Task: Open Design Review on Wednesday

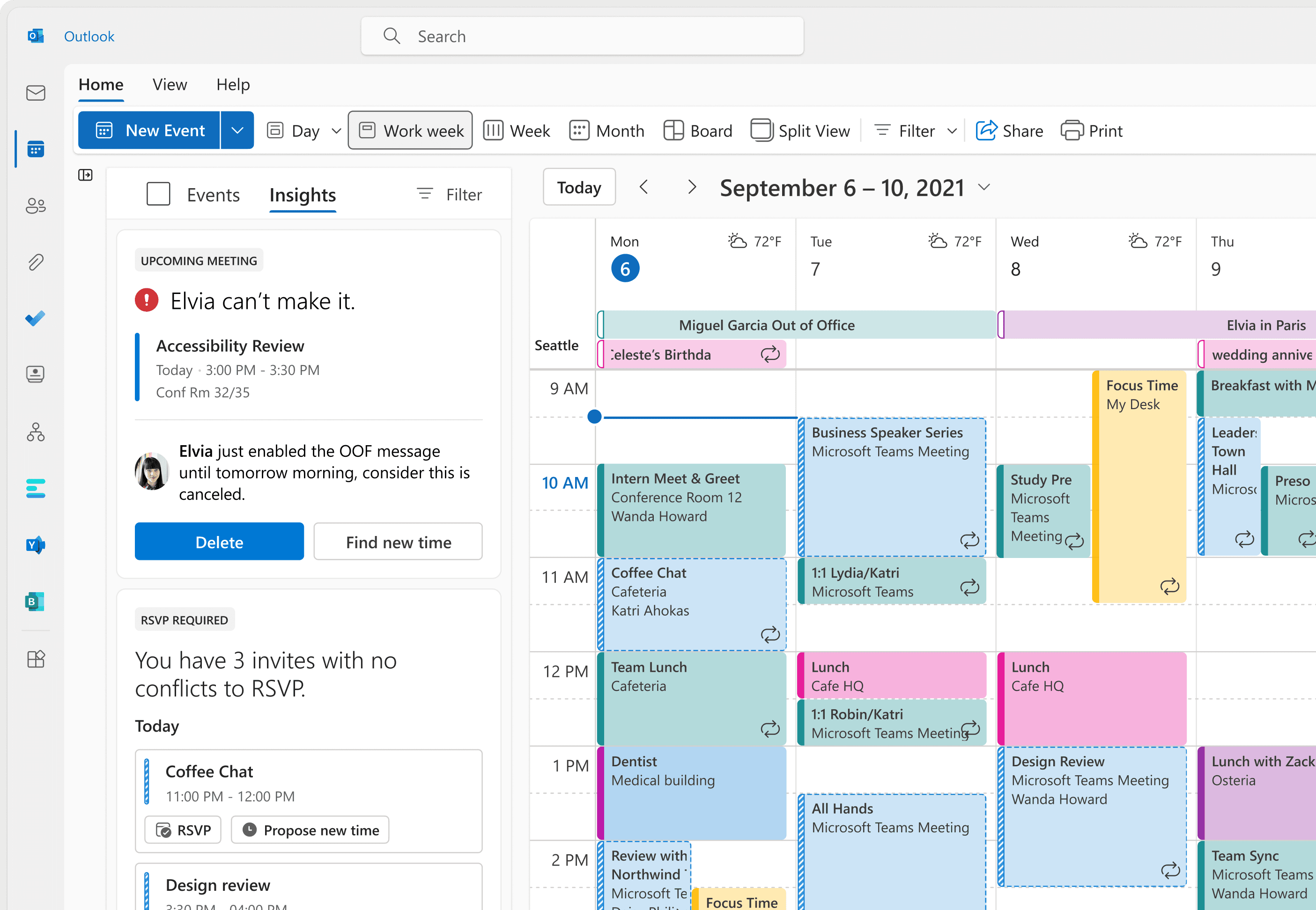Action: tap(1092, 816)
